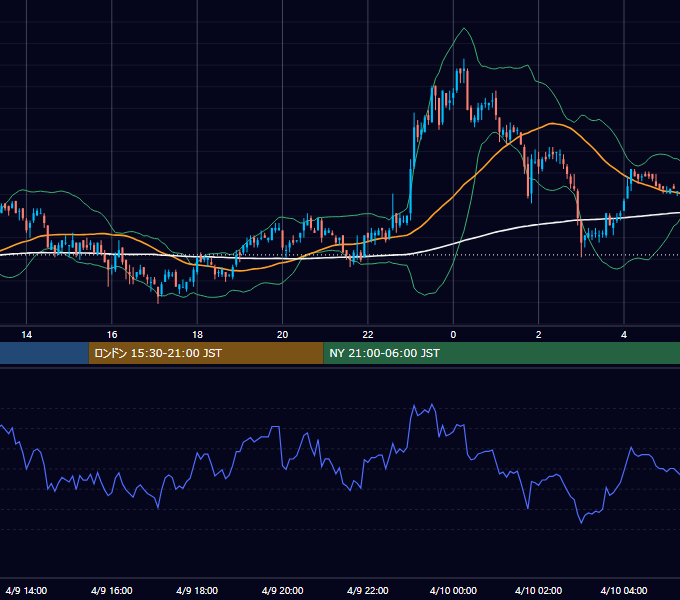Screen dimensions: 680x600
Task: Click the lower Bollinger band trough before midnight
Action: 425,295
